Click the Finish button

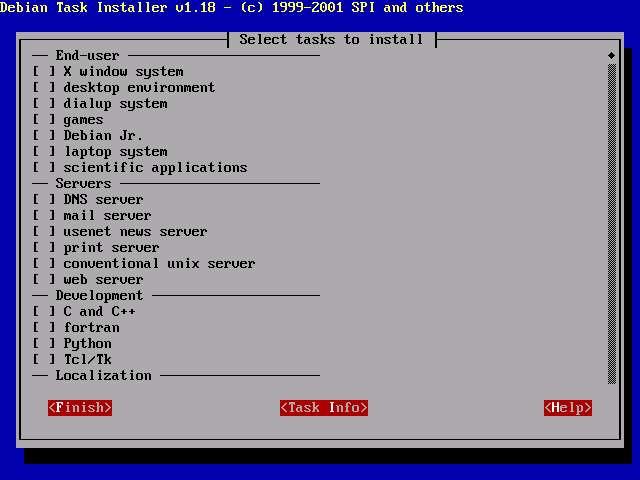[80, 408]
